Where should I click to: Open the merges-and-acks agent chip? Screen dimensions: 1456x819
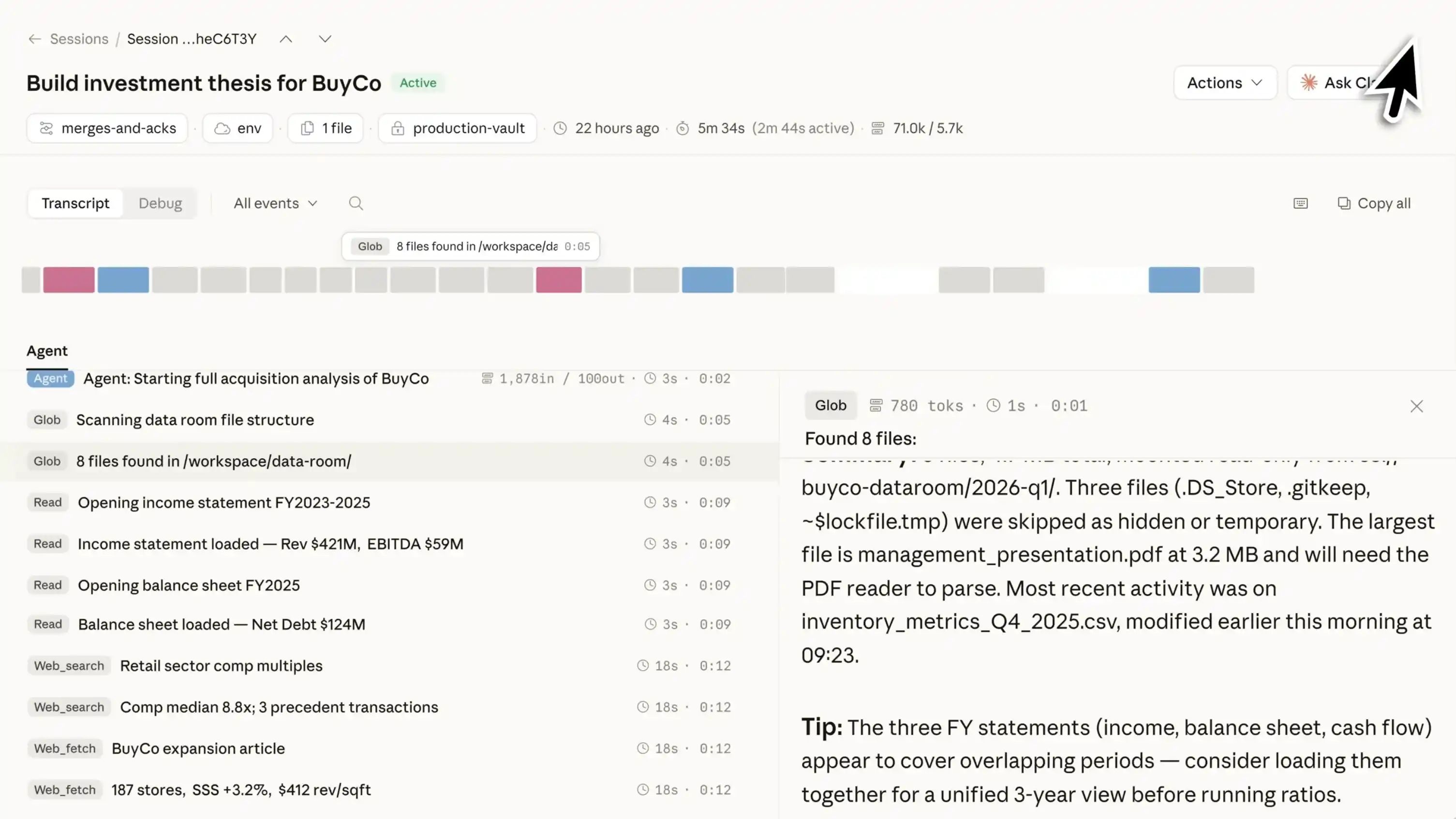(x=107, y=128)
